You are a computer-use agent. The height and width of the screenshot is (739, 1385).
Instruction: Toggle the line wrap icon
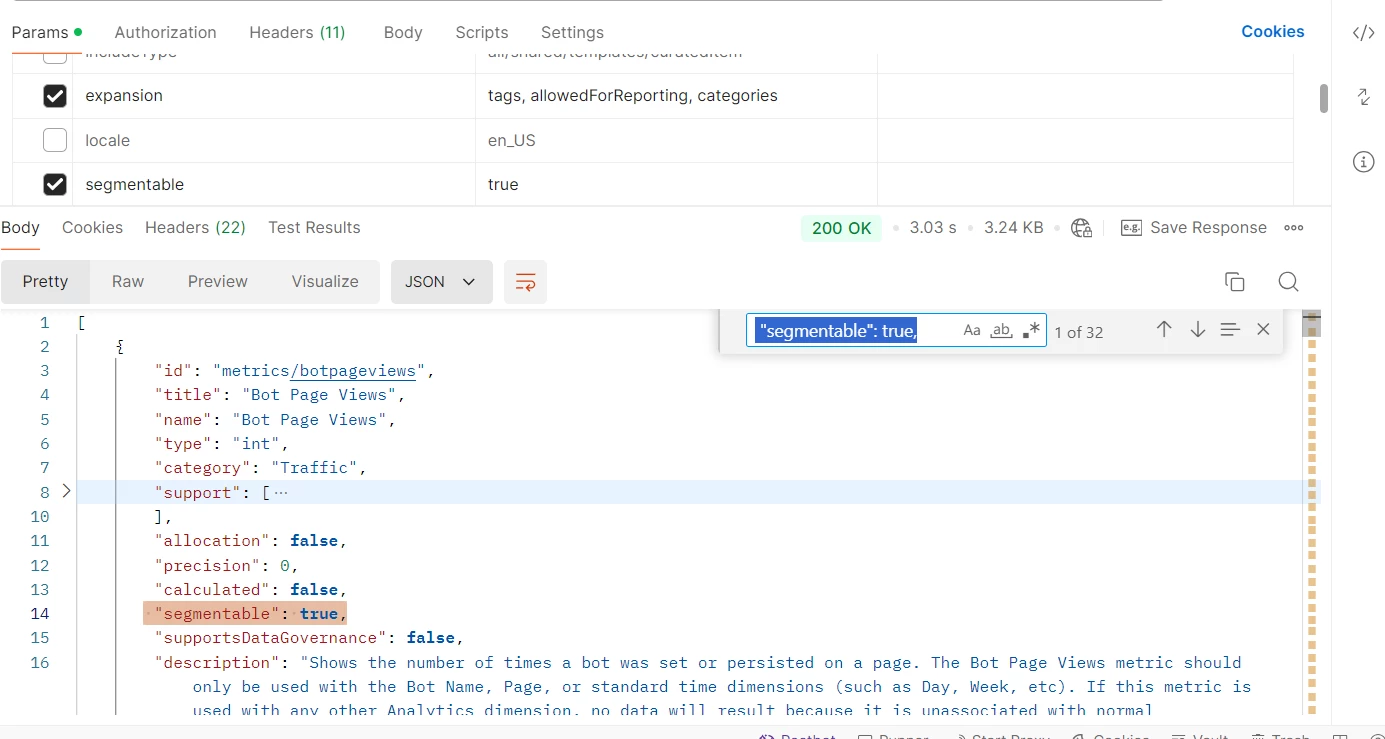525,282
